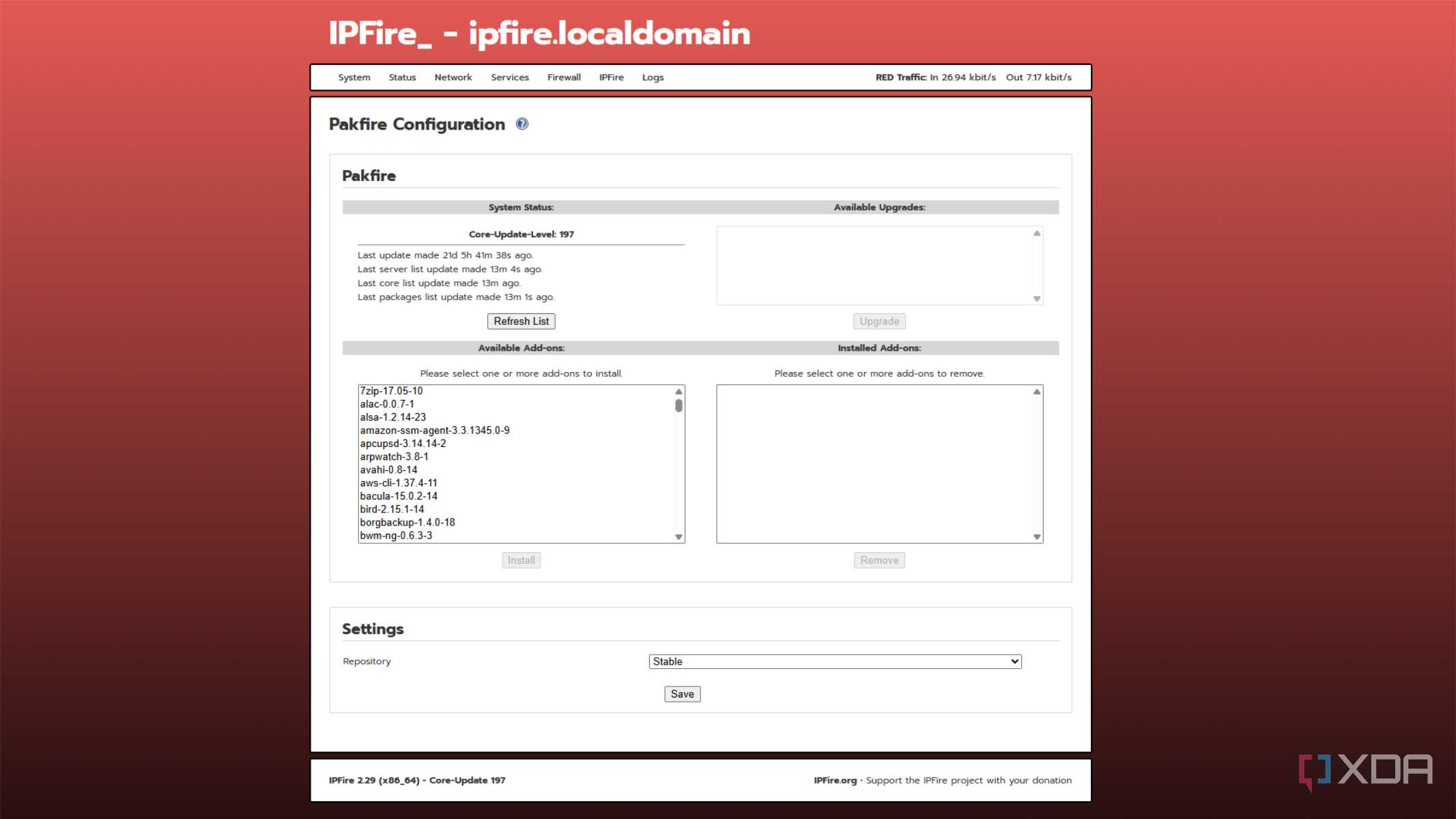Save the repository settings
This screenshot has width=1456, height=819.
pyautogui.click(x=683, y=693)
